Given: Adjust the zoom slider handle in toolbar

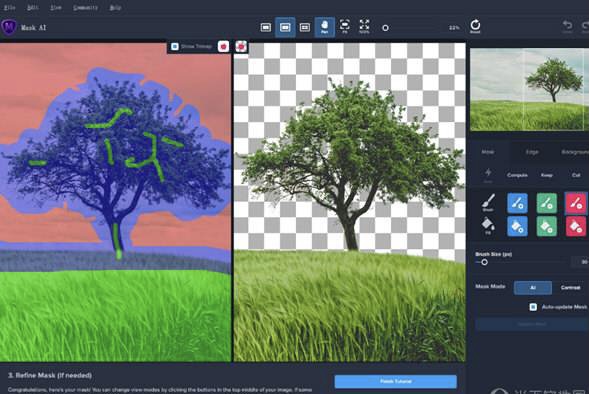Looking at the screenshot, I should pyautogui.click(x=385, y=28).
